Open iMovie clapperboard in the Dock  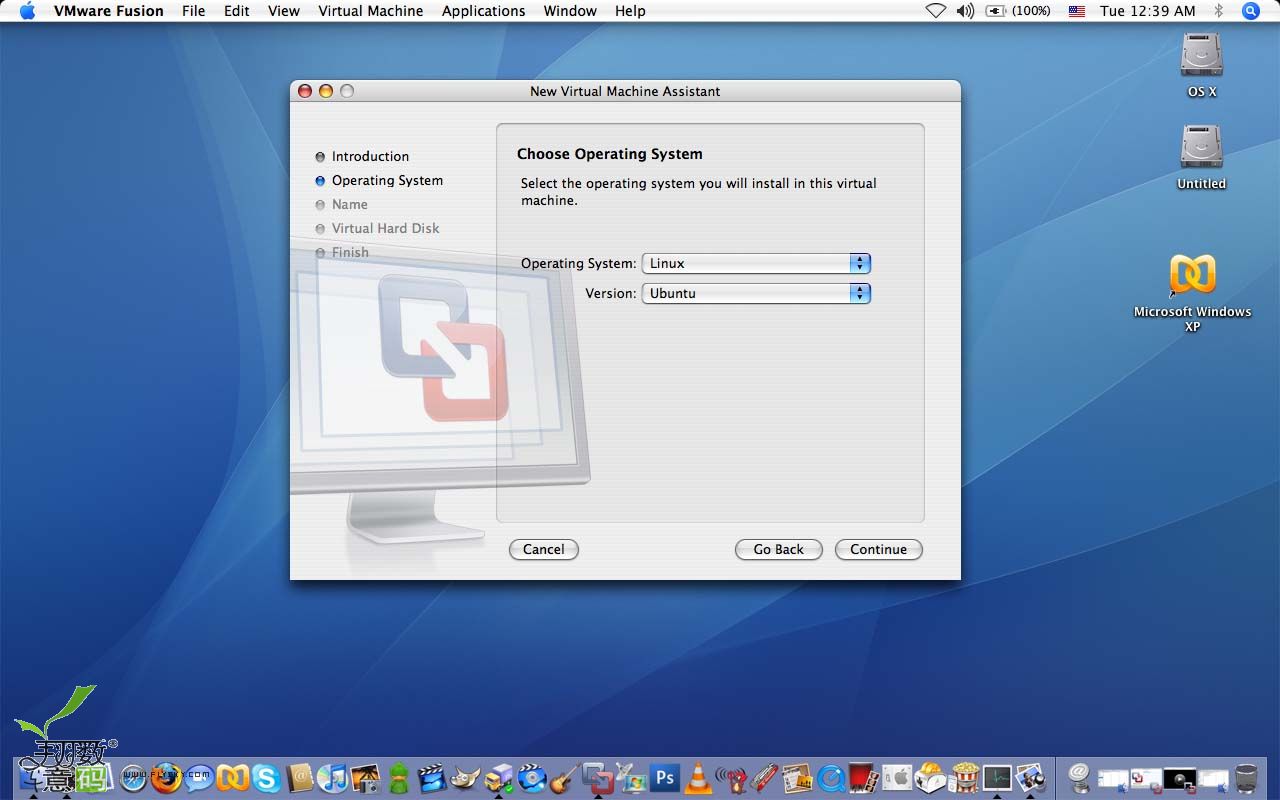[x=431, y=778]
